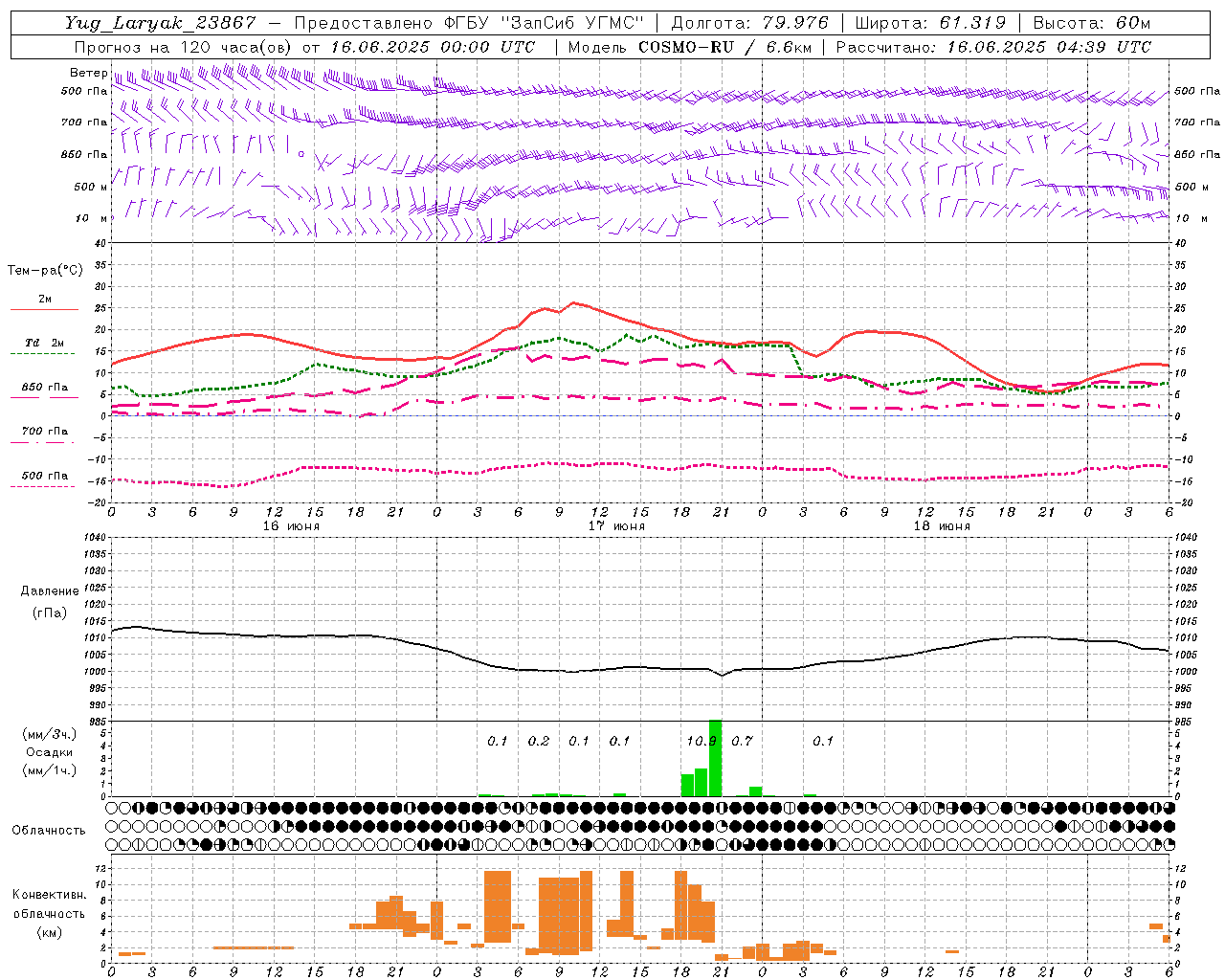Click the tallest green precipitation bar
The image size is (1225, 980).
click(715, 758)
